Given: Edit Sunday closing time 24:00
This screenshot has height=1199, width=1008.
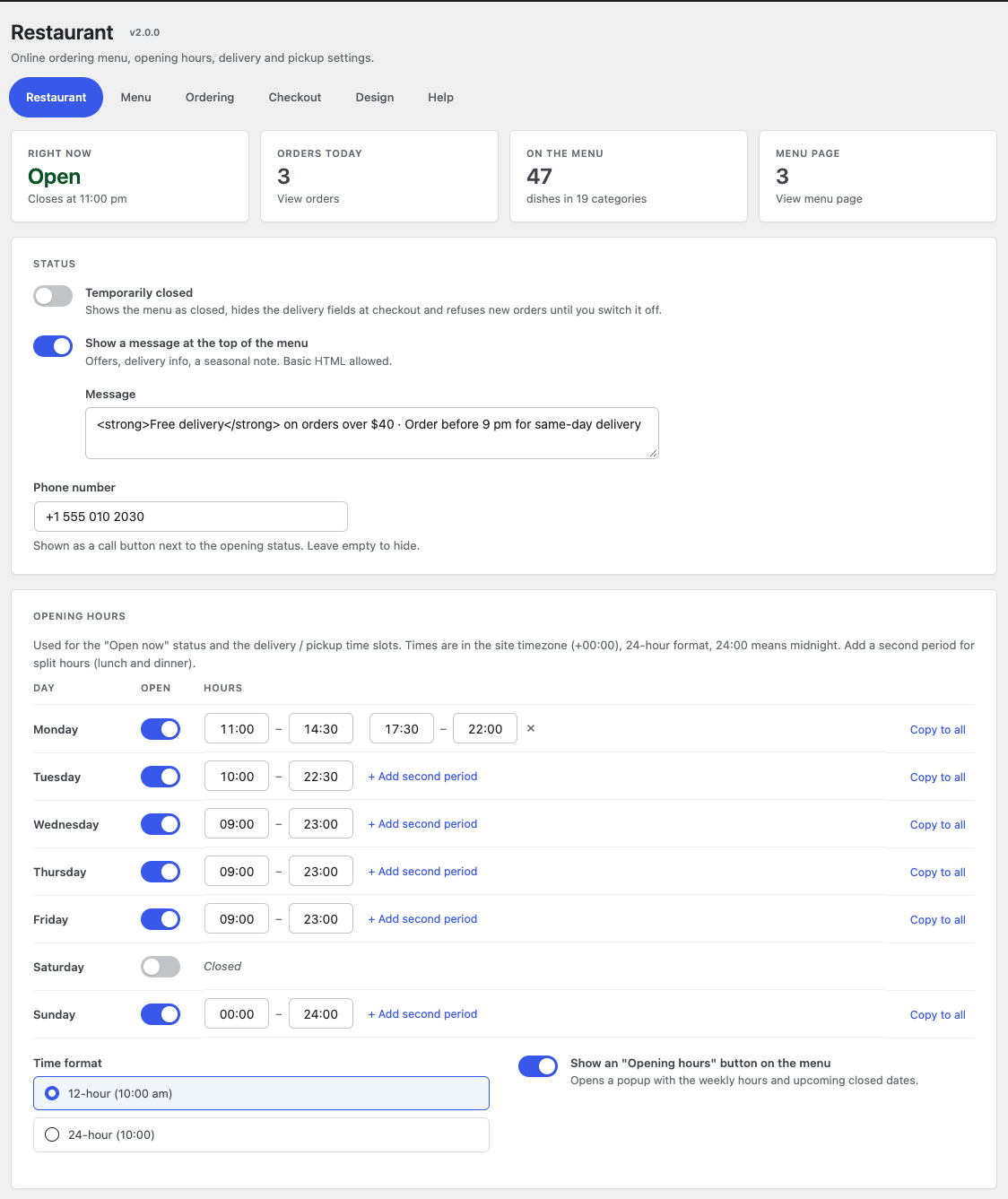Looking at the screenshot, I should point(321,1014).
